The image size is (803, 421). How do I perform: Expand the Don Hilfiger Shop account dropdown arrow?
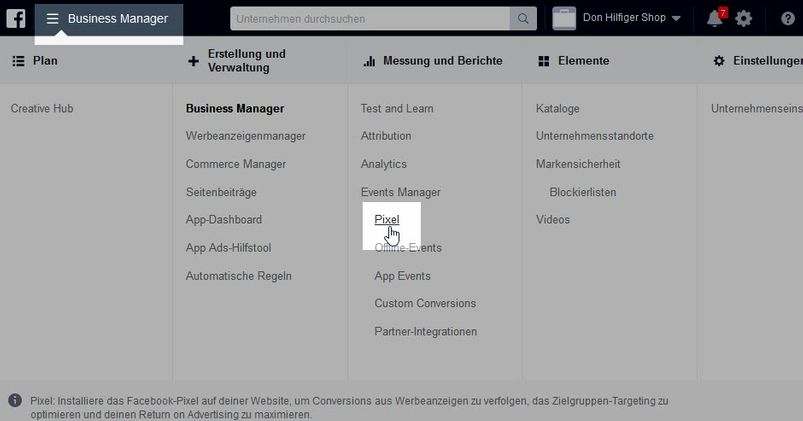point(676,18)
